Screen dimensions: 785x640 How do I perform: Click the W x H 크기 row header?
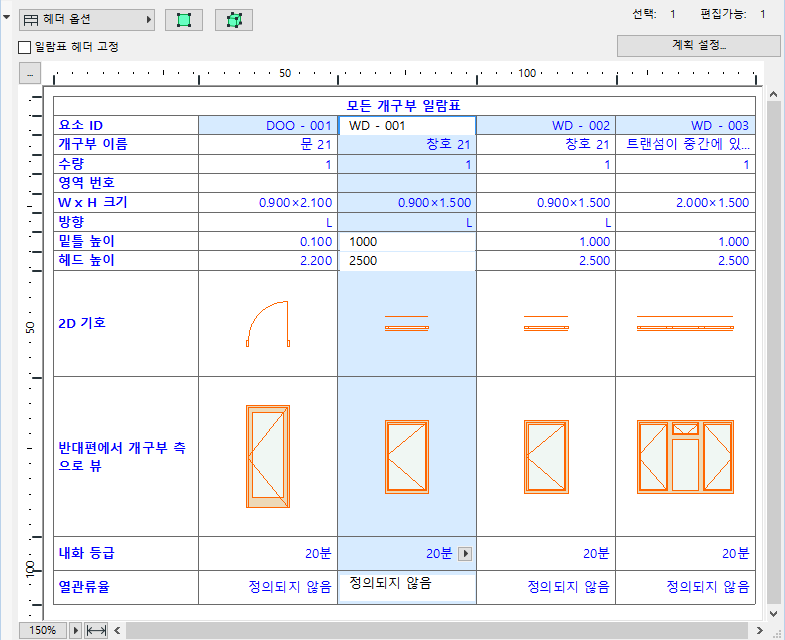[x=126, y=203]
